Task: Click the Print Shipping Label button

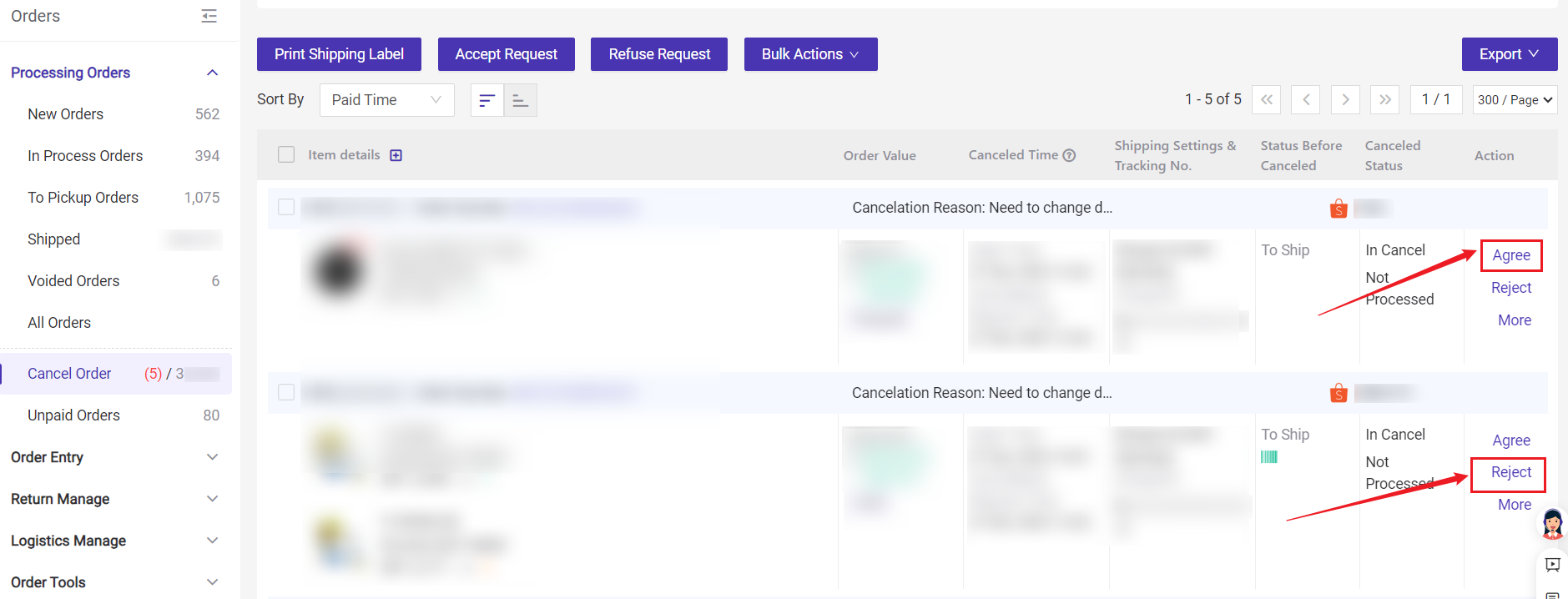Action: tap(339, 54)
